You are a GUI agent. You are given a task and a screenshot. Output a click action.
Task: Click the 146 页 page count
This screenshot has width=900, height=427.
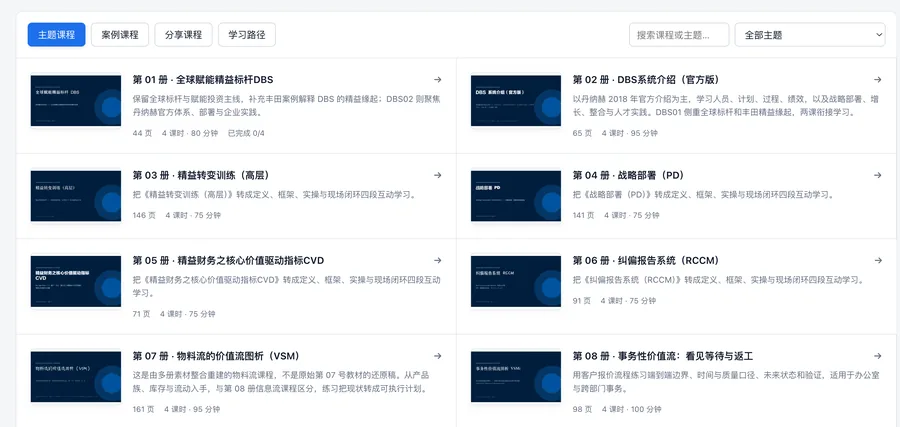click(143, 215)
